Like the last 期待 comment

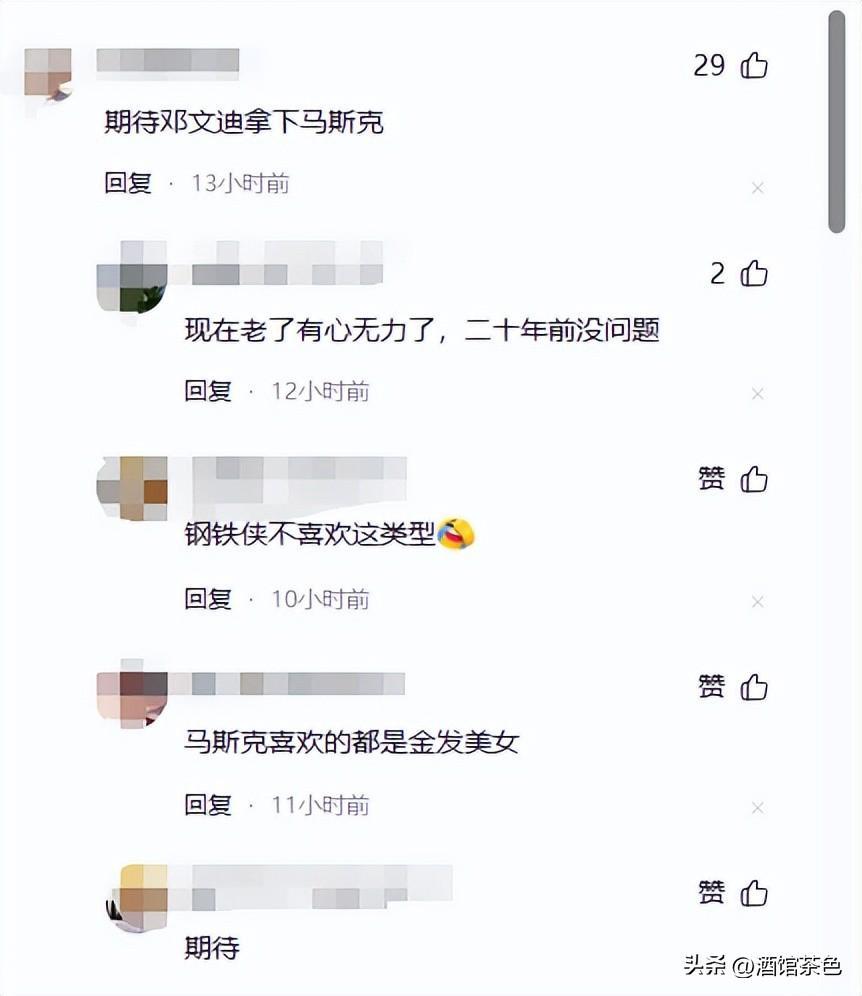tap(754, 892)
